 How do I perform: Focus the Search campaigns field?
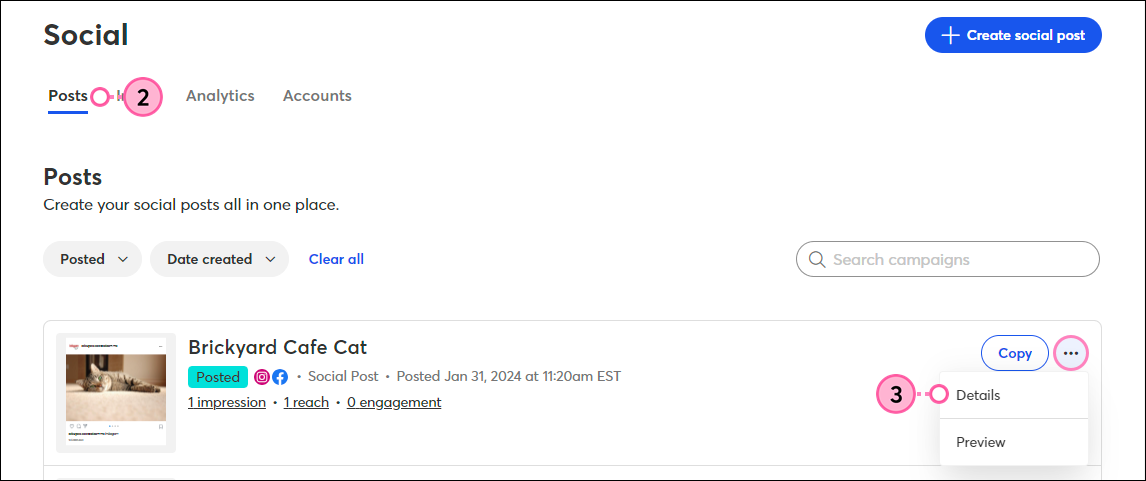[947, 260]
